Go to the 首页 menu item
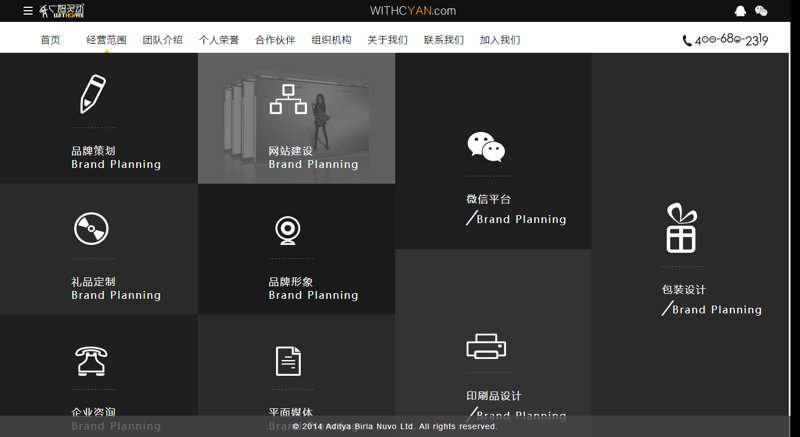This screenshot has height=437, width=800. click(51, 40)
